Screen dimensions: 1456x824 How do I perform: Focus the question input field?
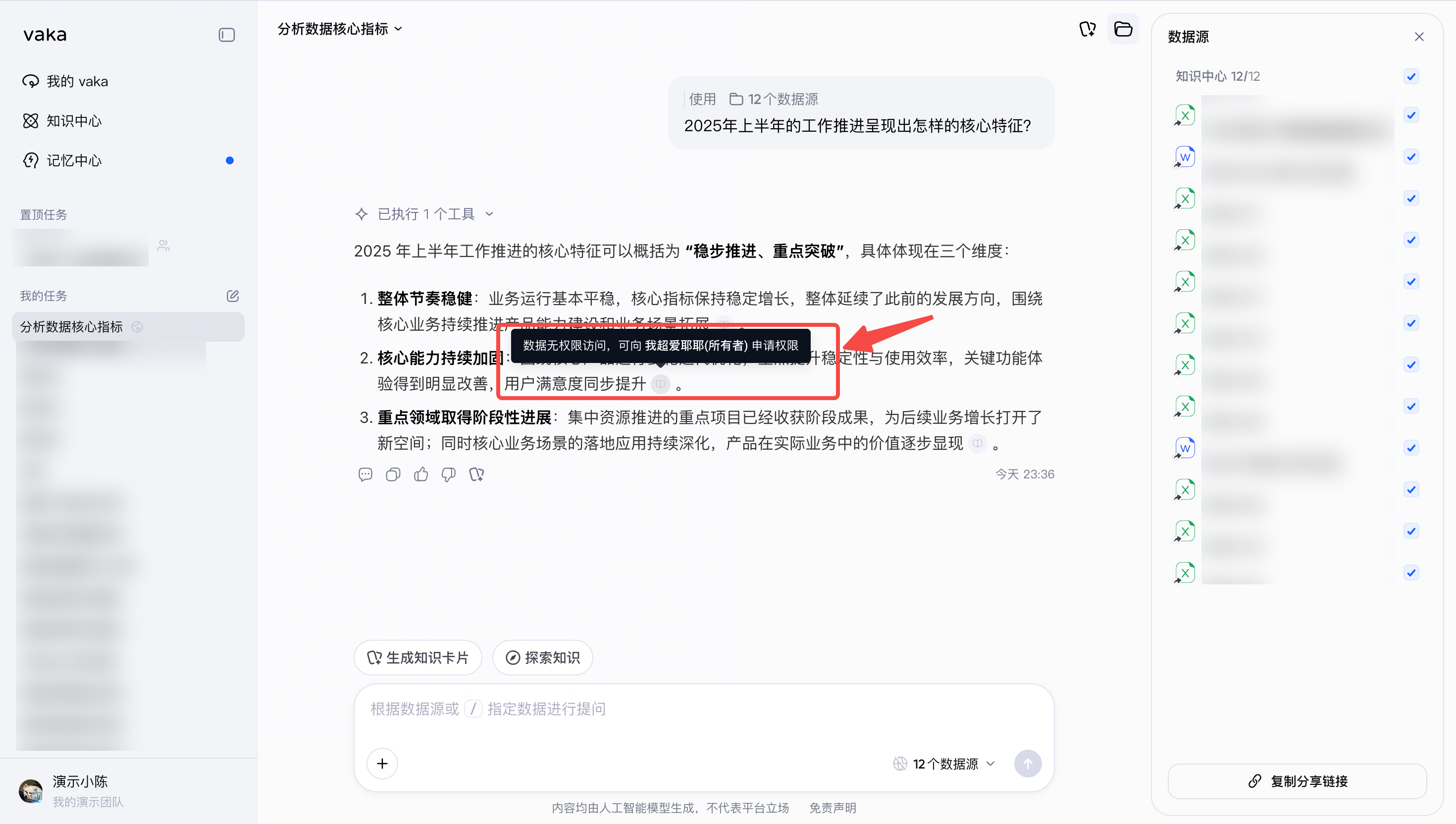click(x=703, y=709)
